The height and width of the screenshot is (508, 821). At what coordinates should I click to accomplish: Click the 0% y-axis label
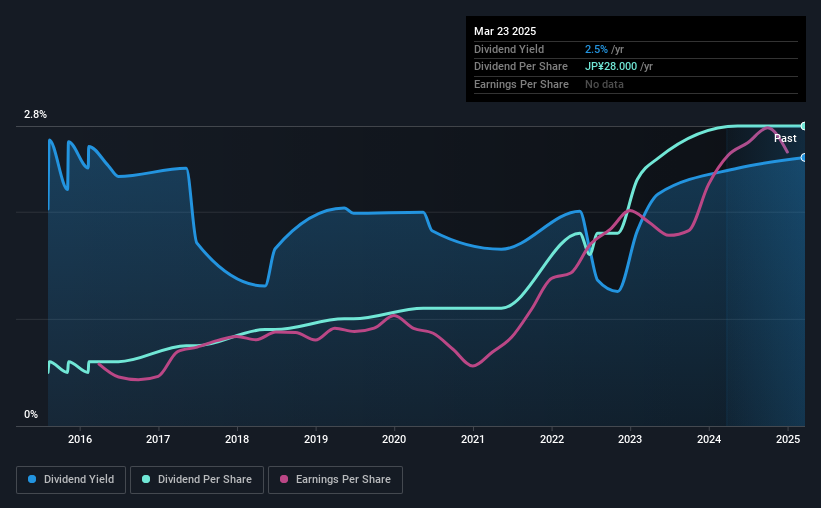31,414
